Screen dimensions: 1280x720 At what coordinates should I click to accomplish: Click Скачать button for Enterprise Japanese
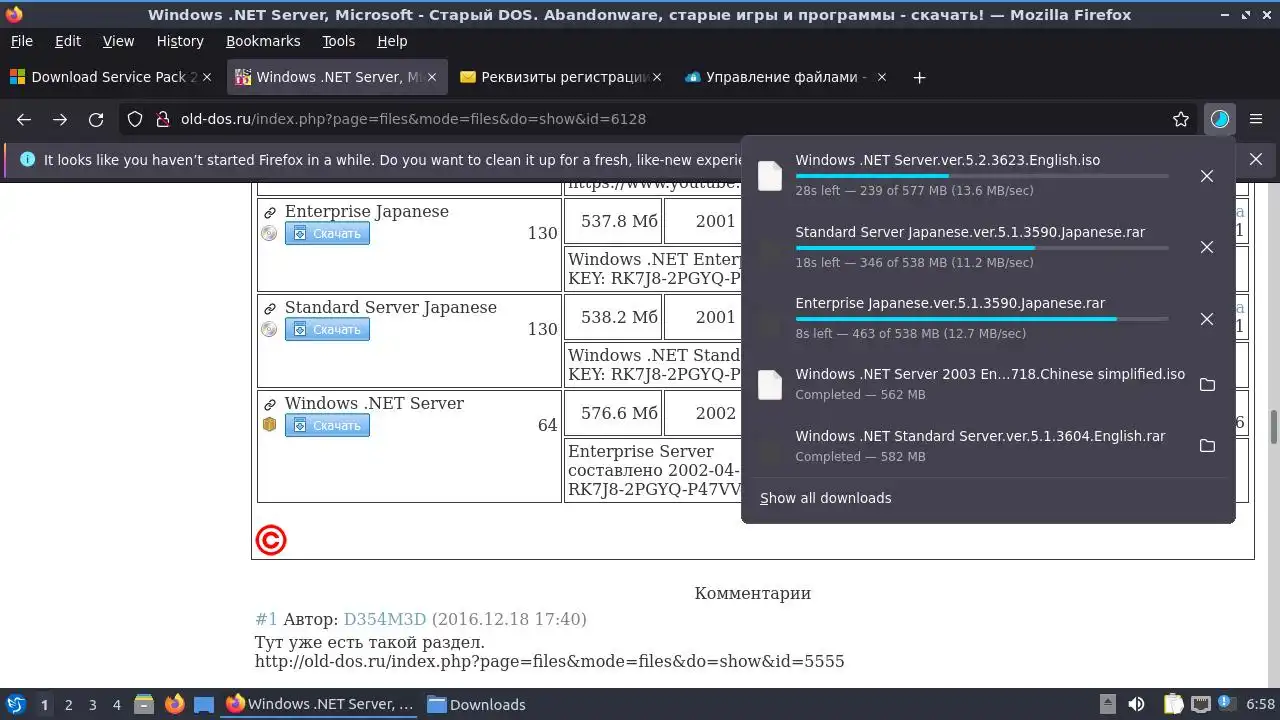point(327,233)
